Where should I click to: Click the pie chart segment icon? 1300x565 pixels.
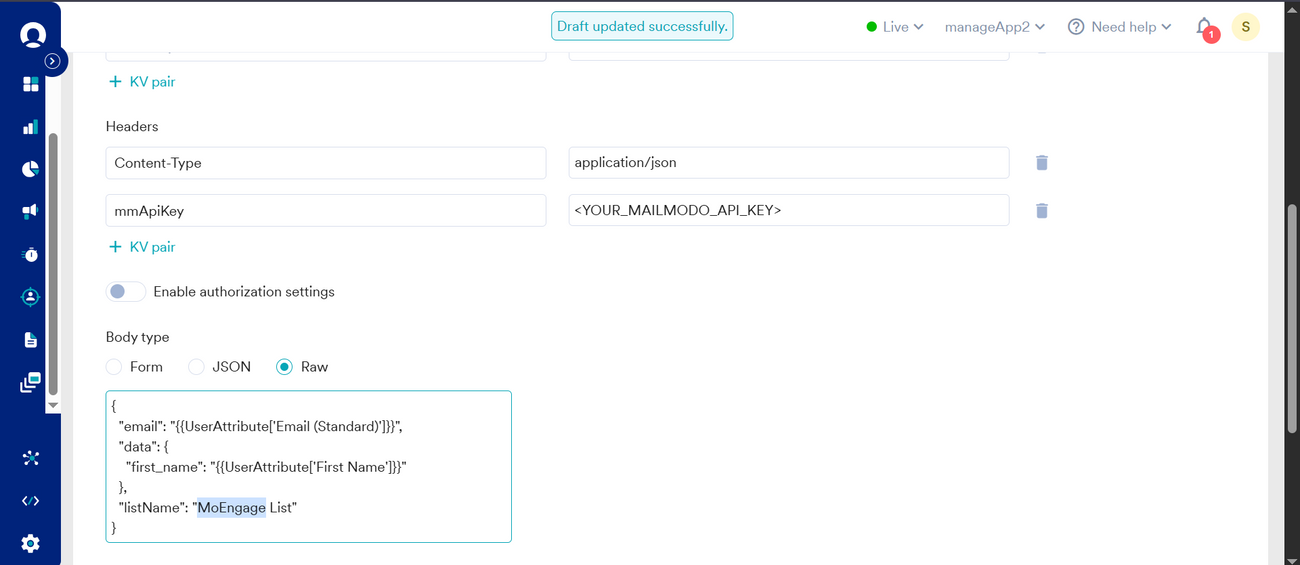coord(30,169)
